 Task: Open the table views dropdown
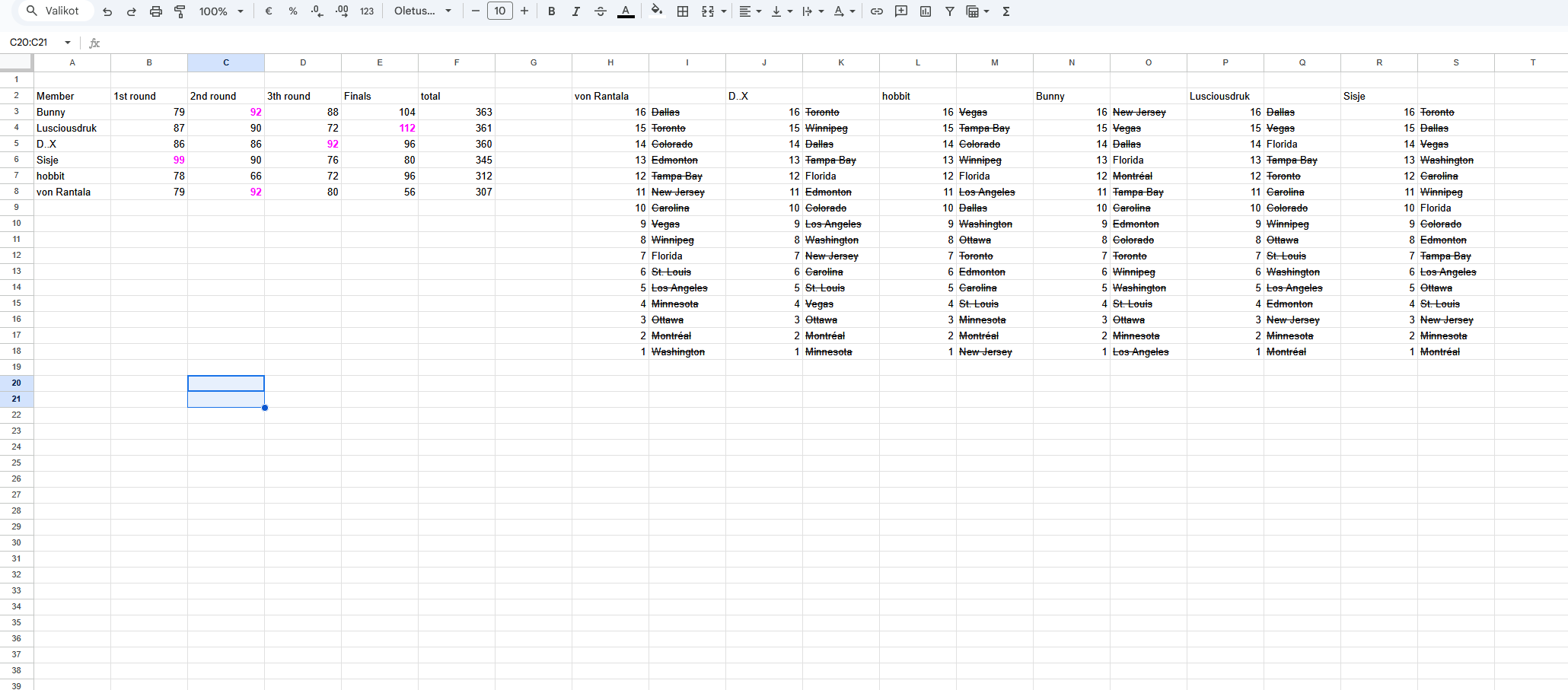pos(977,11)
